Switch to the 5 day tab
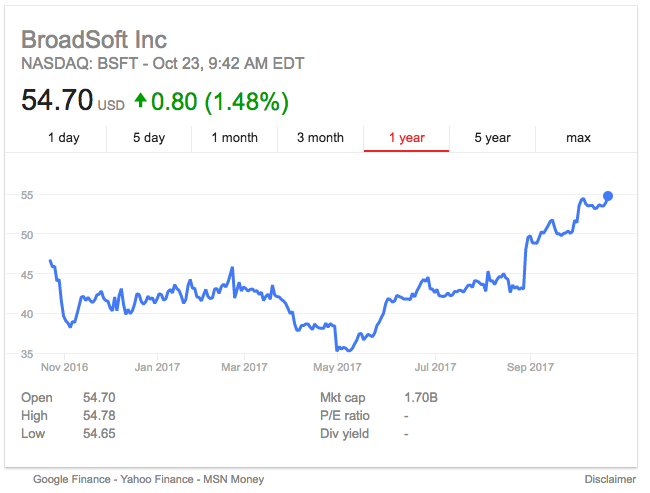Viewport: 650px width, 493px height. (149, 138)
